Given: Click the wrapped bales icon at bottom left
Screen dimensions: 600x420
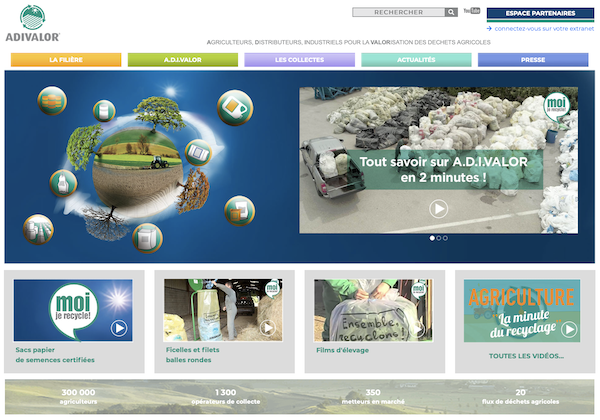Looking at the screenshot, I should 38,229.
